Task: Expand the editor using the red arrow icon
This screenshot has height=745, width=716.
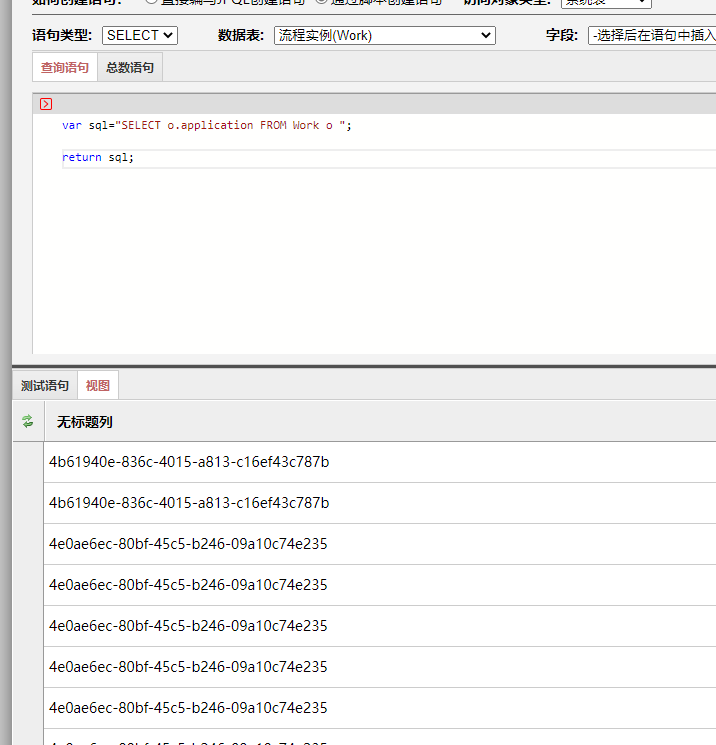Action: click(46, 104)
